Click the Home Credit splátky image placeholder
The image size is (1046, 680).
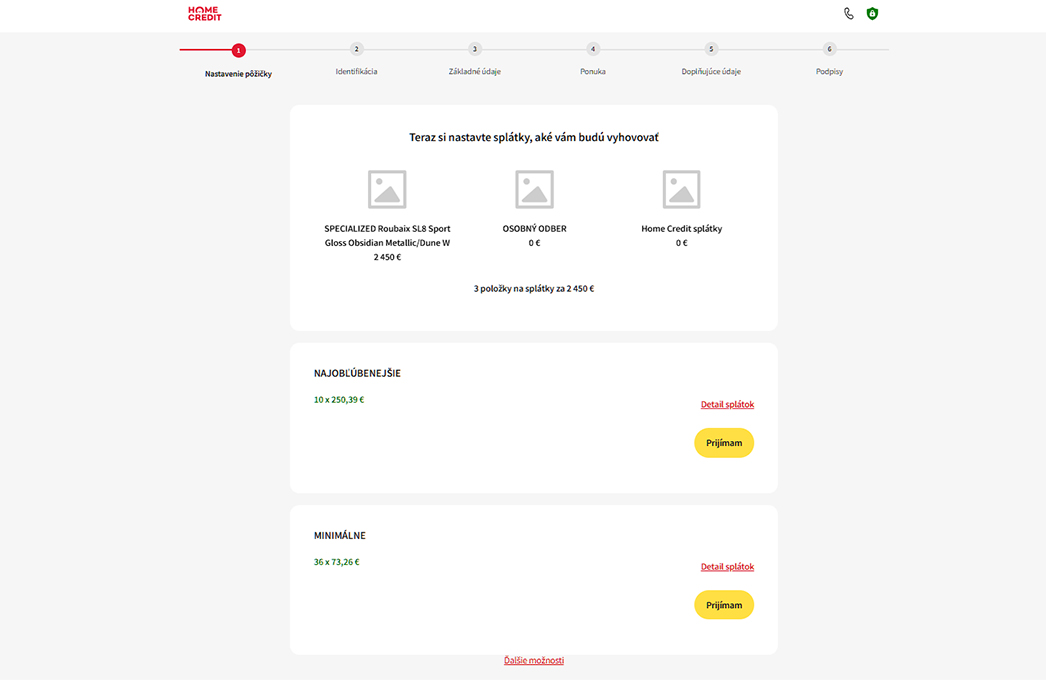click(x=681, y=190)
